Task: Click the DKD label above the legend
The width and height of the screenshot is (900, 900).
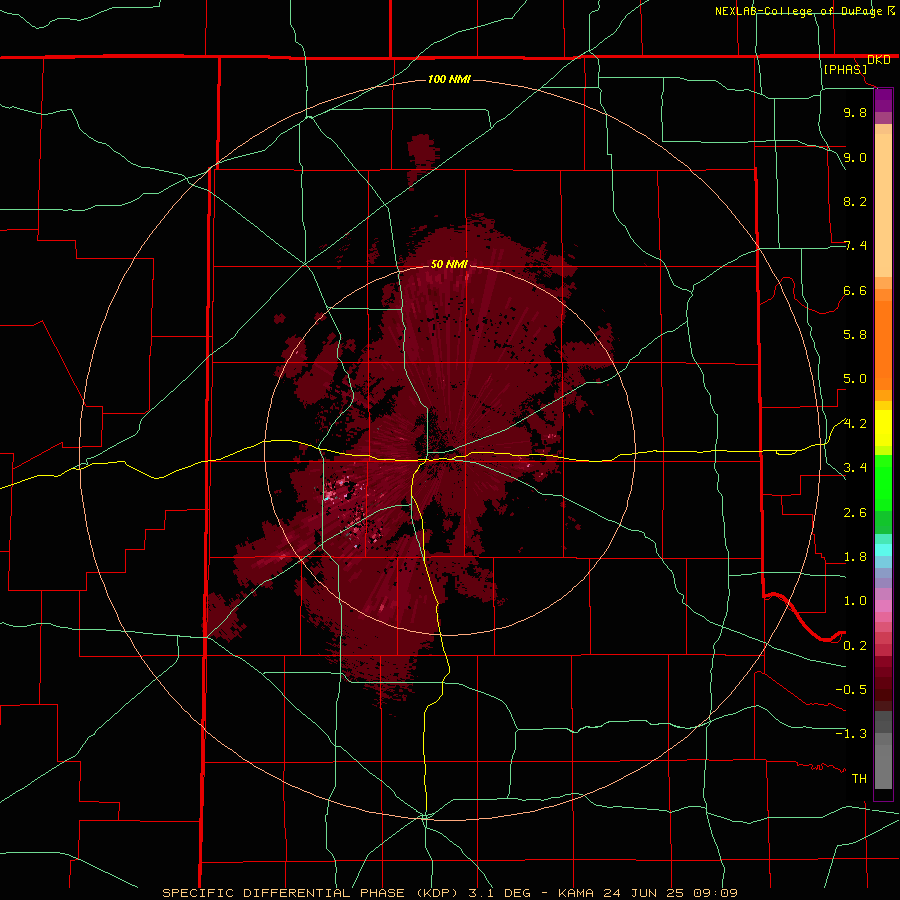Action: tap(878, 60)
